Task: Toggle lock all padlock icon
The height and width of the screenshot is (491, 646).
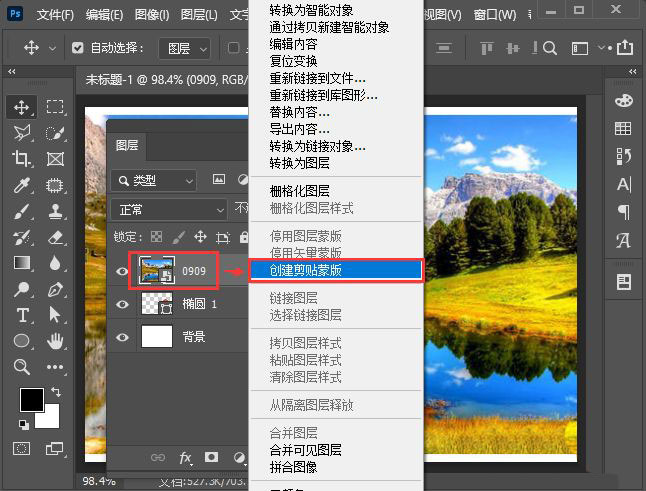Action: click(x=244, y=237)
